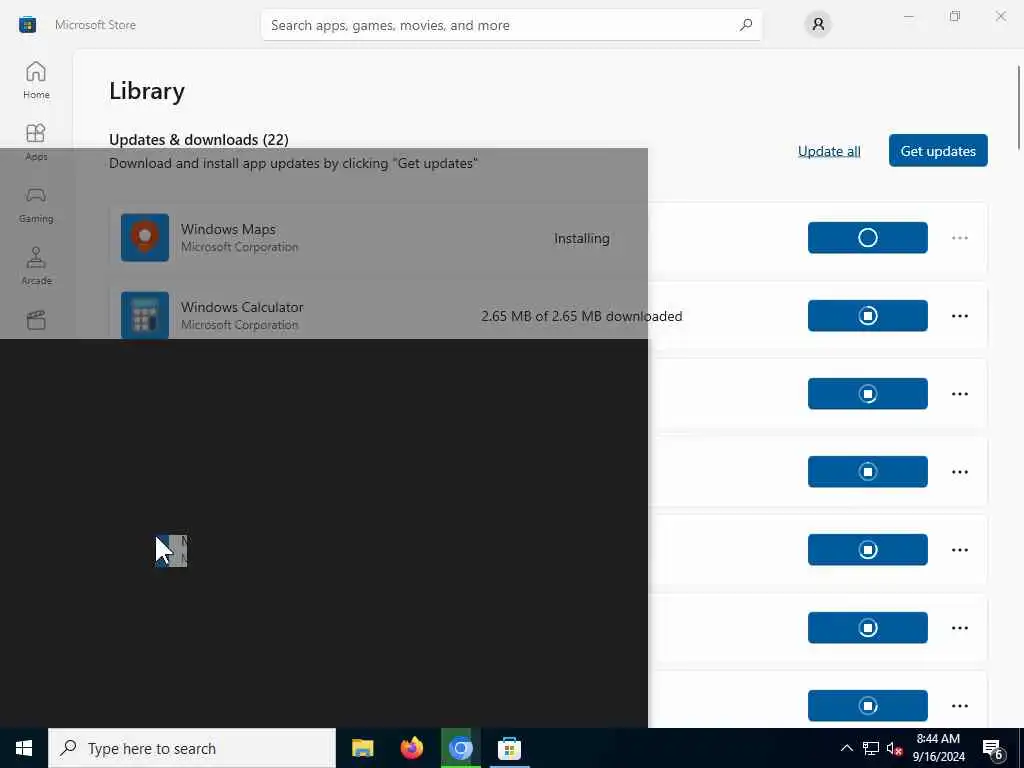Show hidden system tray icons
Viewport: 1024px width, 768px height.
coord(846,748)
